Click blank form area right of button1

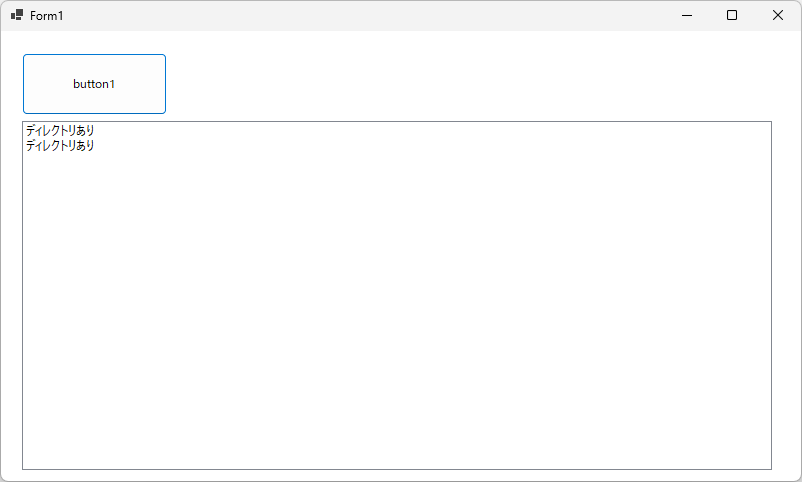(x=450, y=84)
